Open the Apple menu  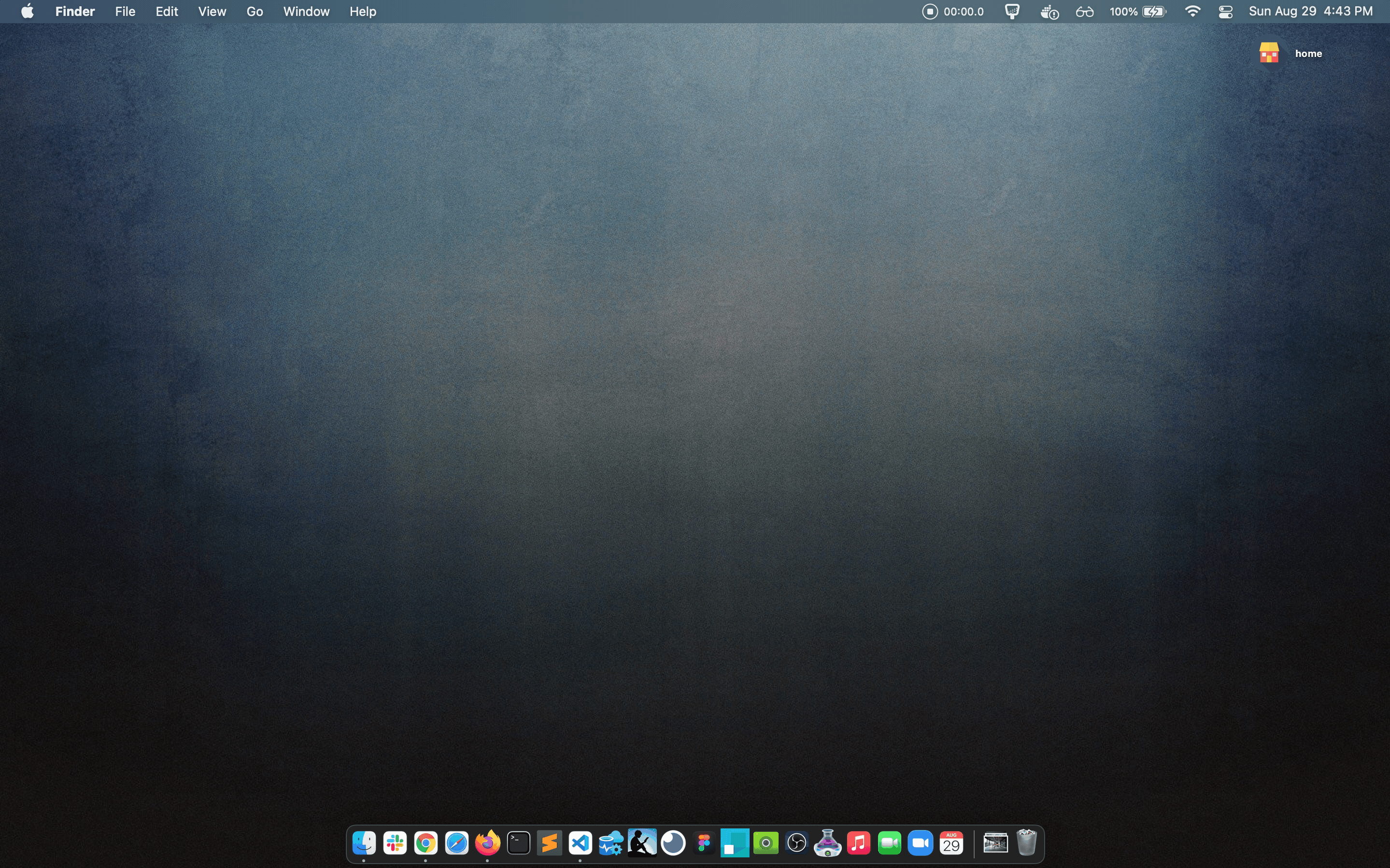pyautogui.click(x=27, y=11)
